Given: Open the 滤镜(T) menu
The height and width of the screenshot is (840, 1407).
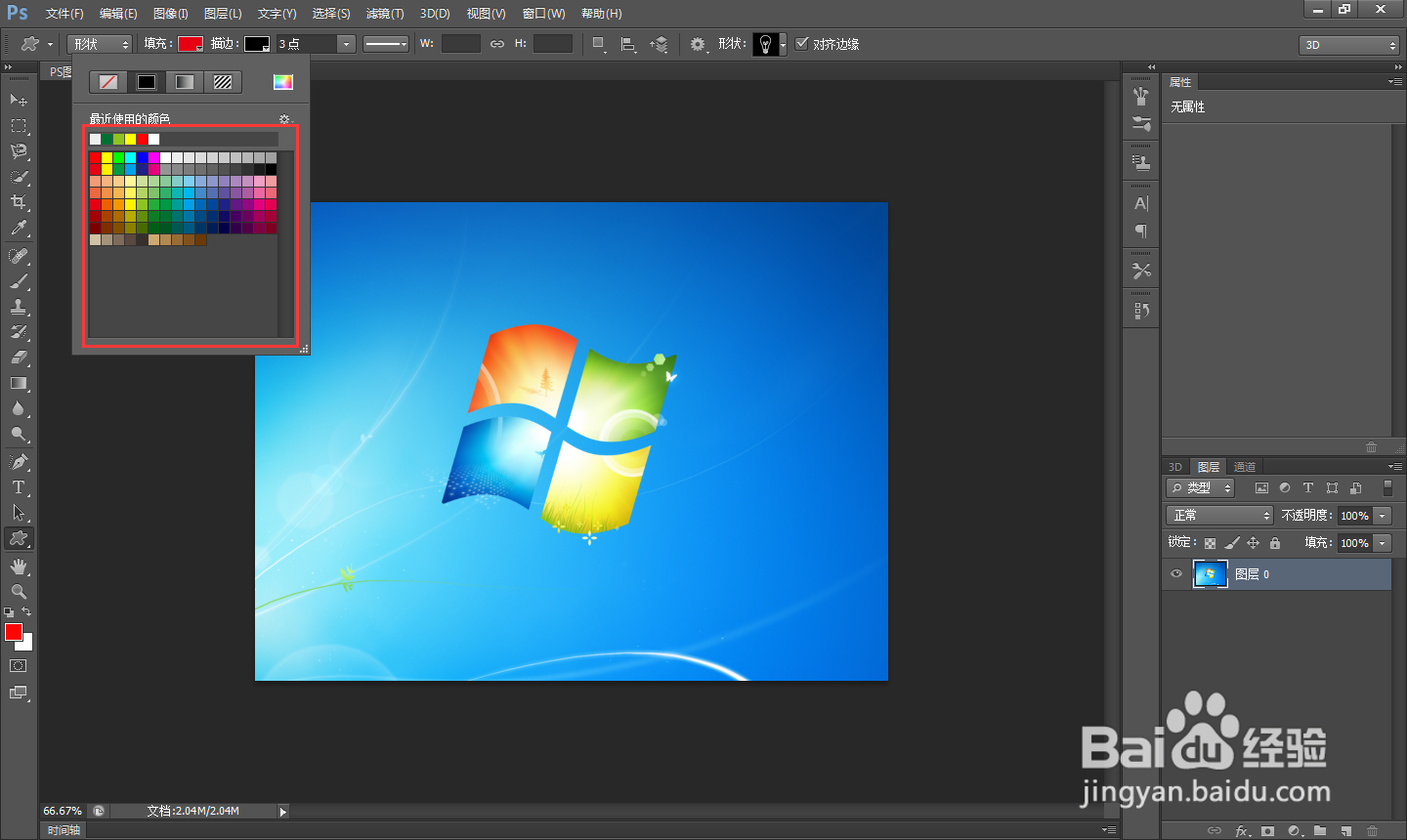Looking at the screenshot, I should point(384,14).
